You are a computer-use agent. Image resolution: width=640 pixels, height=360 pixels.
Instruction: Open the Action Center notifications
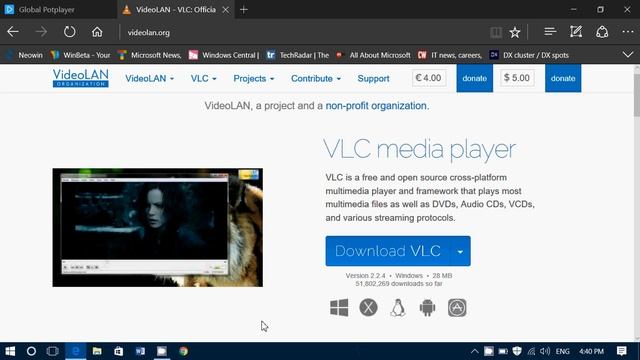click(622, 351)
